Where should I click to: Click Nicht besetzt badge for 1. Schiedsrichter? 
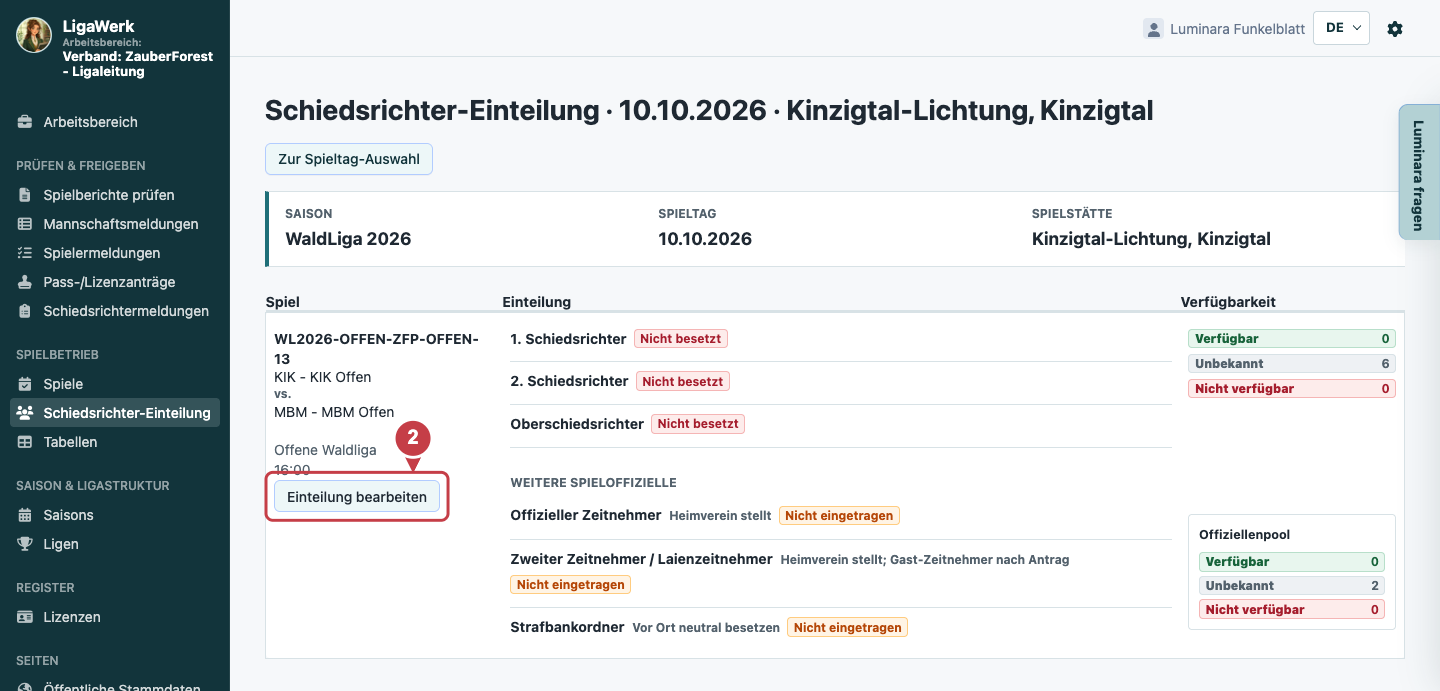(x=681, y=339)
